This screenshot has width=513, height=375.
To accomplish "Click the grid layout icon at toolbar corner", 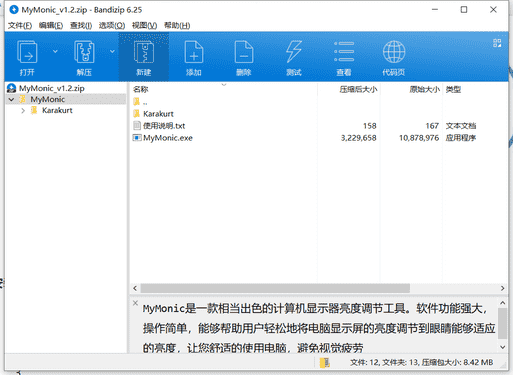I will coord(497,43).
